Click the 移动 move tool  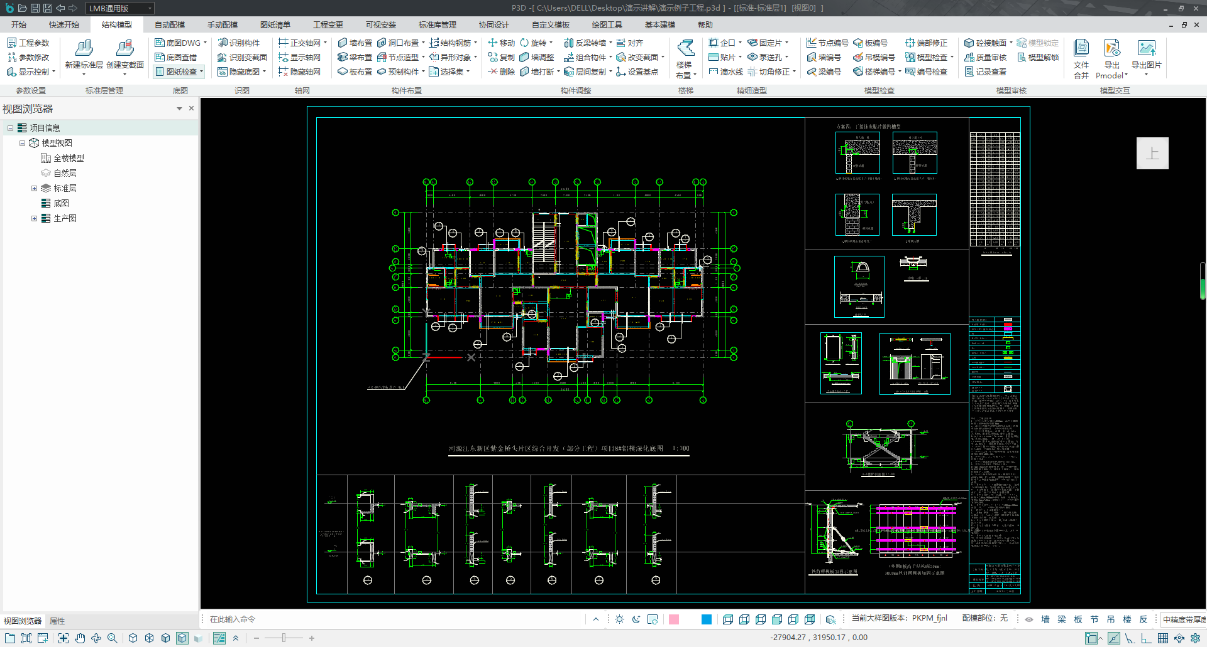click(501, 43)
